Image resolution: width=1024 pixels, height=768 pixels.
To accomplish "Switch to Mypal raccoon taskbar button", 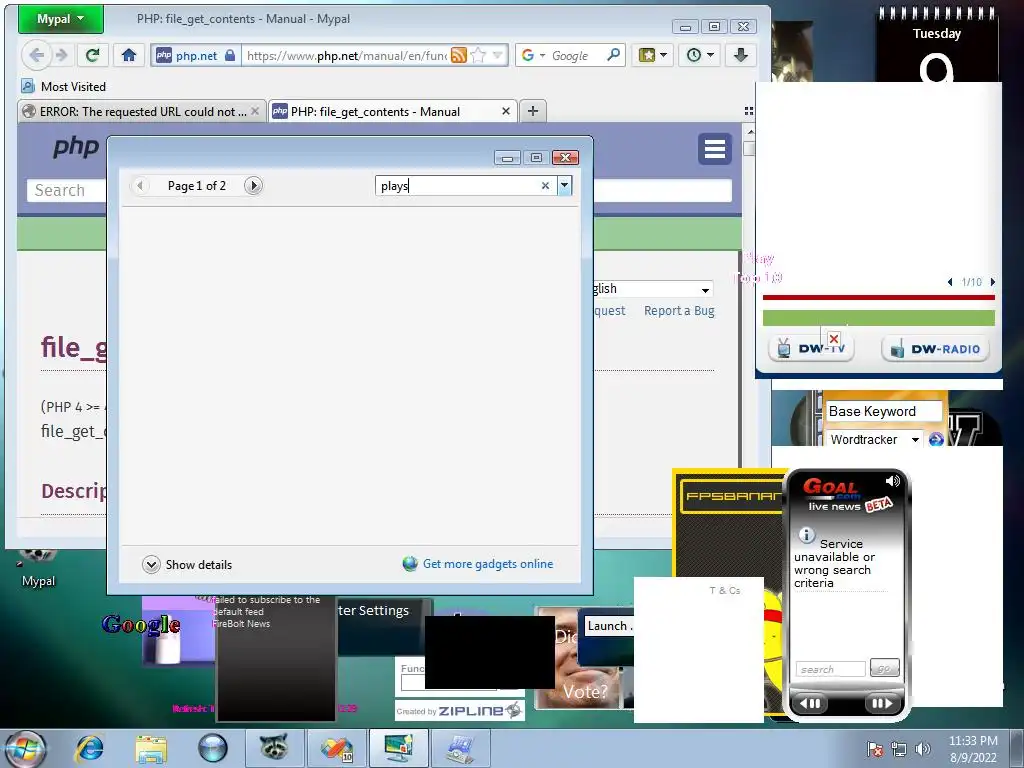I will [274, 748].
